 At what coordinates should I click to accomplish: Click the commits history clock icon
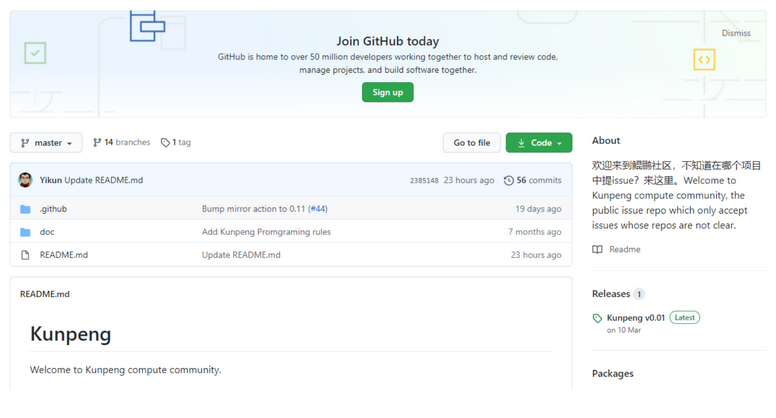(x=508, y=181)
